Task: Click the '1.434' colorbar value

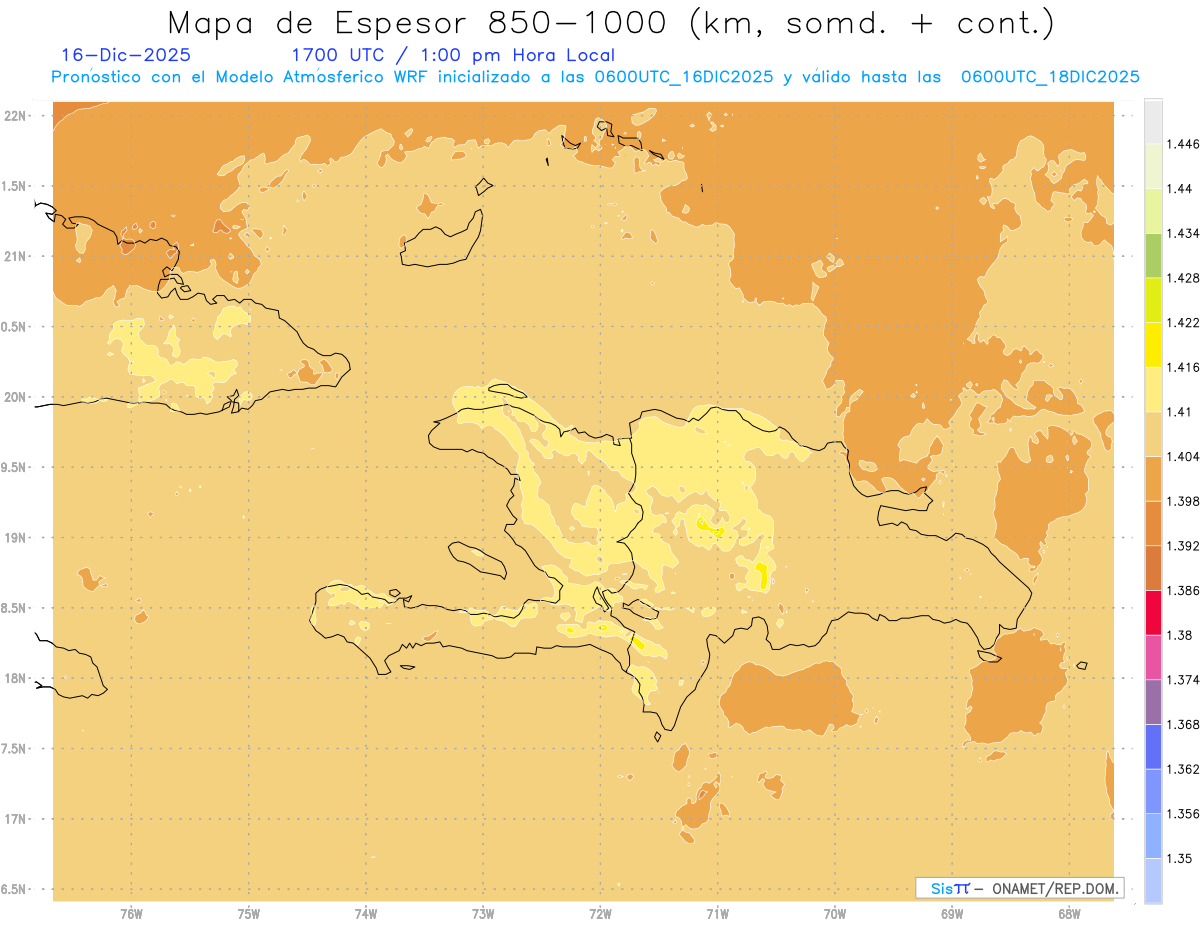Action: (x=1184, y=234)
